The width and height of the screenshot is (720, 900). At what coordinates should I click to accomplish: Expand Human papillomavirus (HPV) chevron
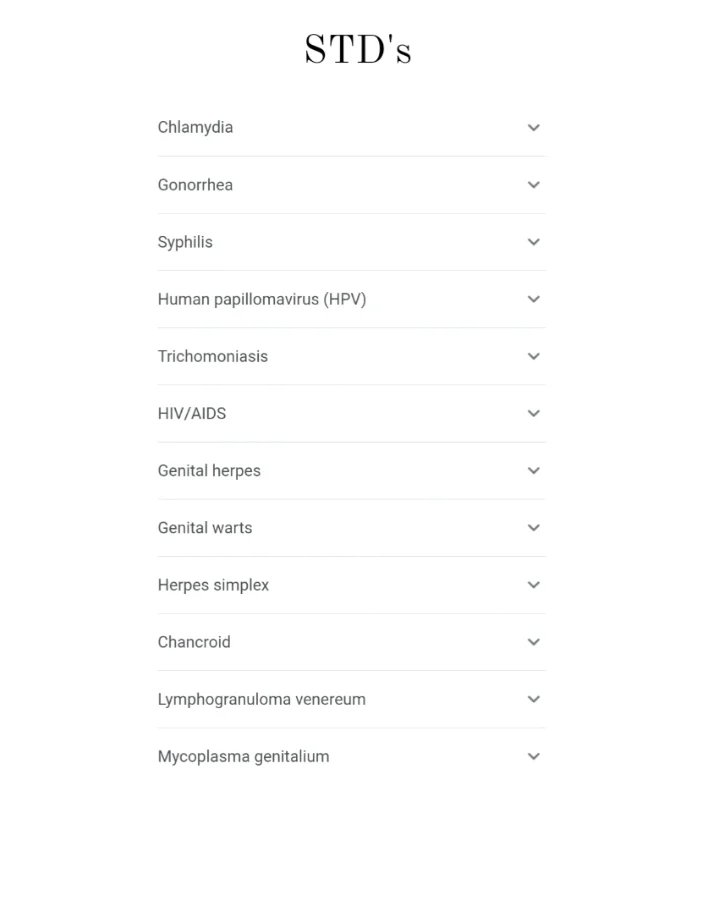pos(534,299)
